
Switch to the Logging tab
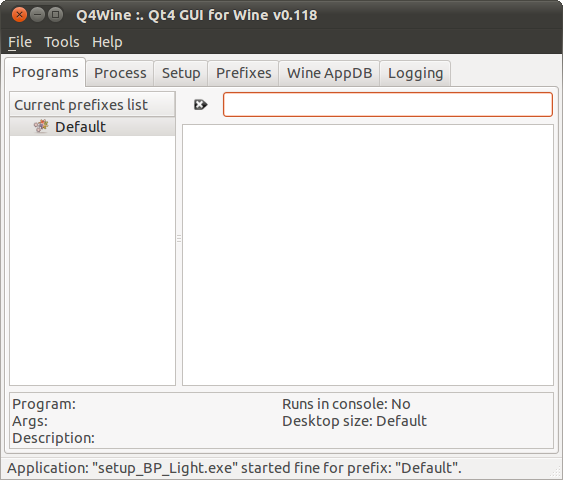point(415,73)
